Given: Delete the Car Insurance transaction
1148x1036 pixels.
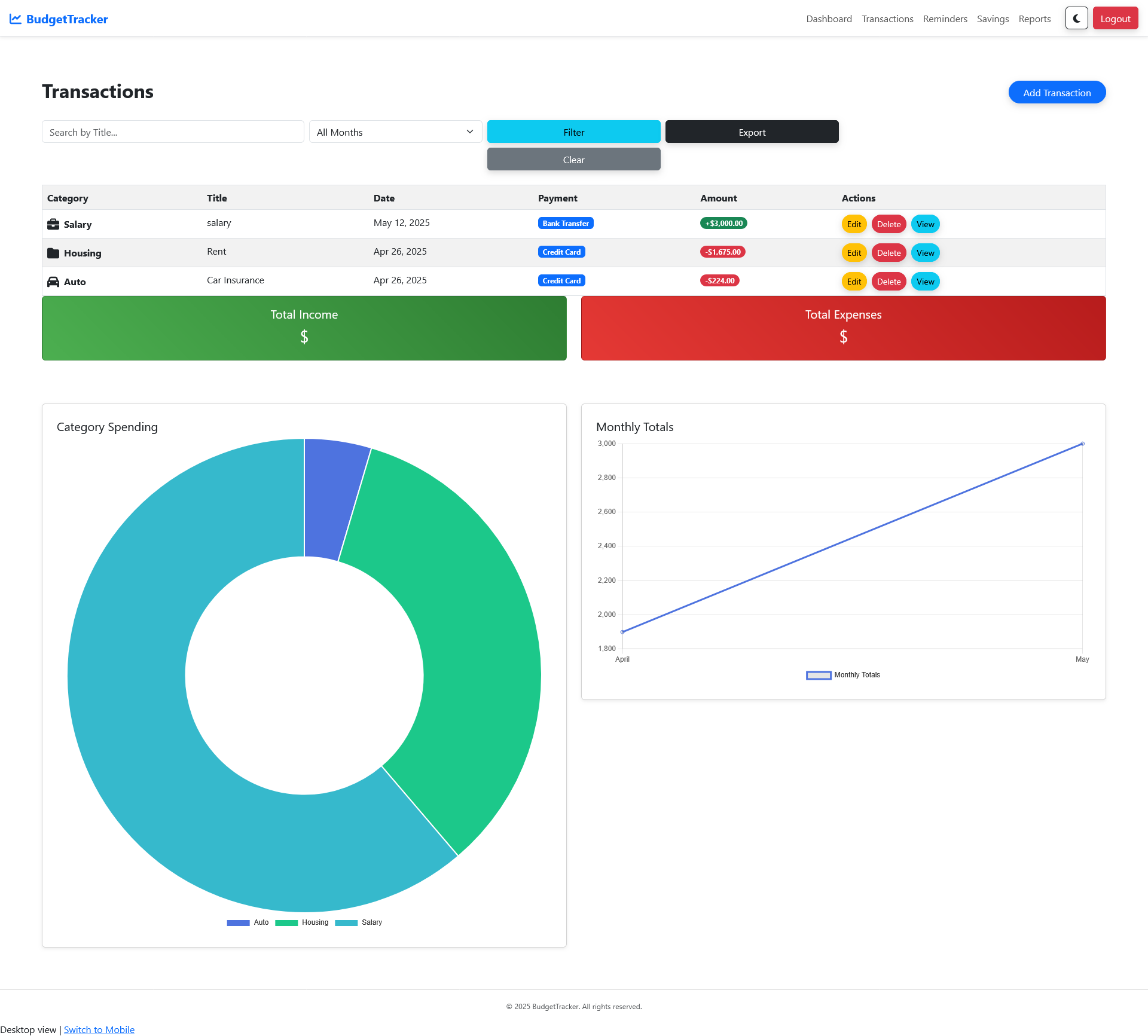Looking at the screenshot, I should (889, 282).
